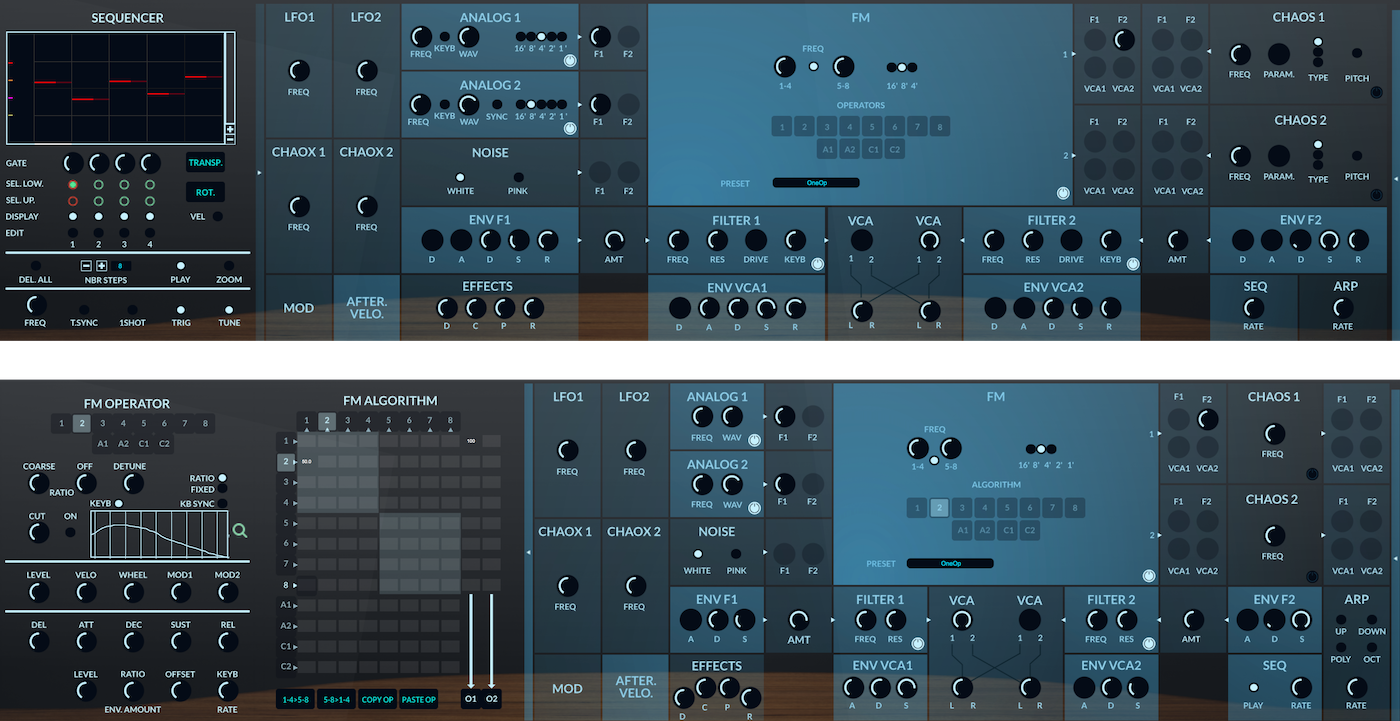
Task: Enable KB SYNC in the FM Operator
Action: 222,503
